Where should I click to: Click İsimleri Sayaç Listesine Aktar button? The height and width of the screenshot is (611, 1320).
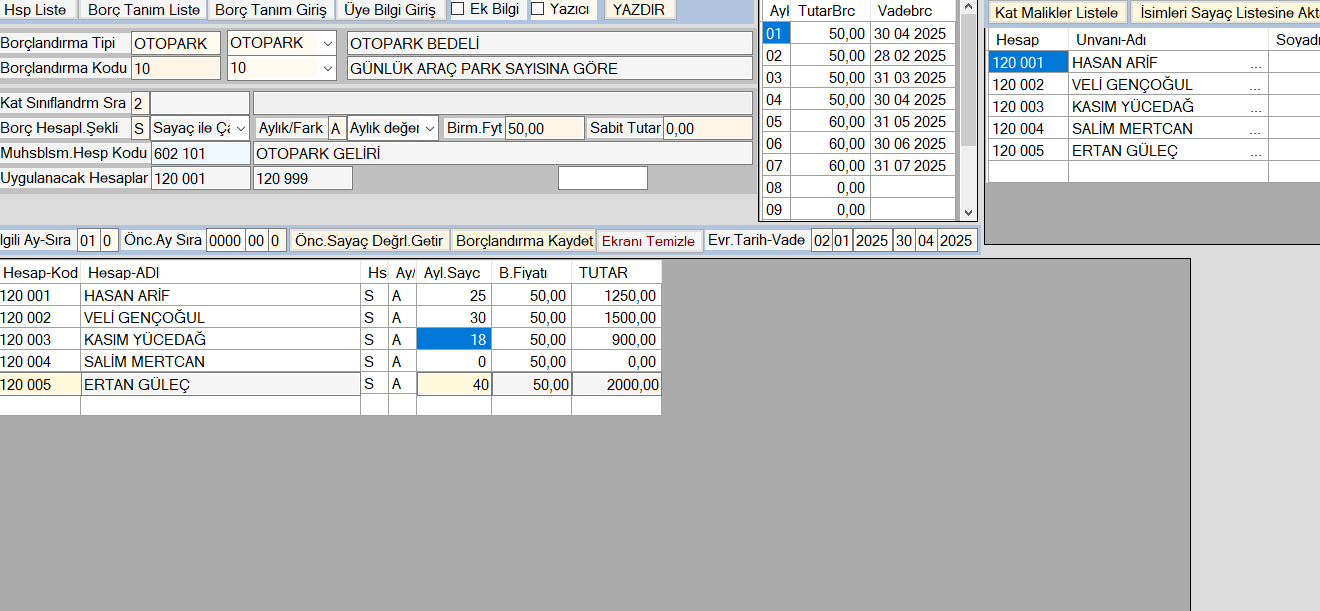click(x=1226, y=13)
